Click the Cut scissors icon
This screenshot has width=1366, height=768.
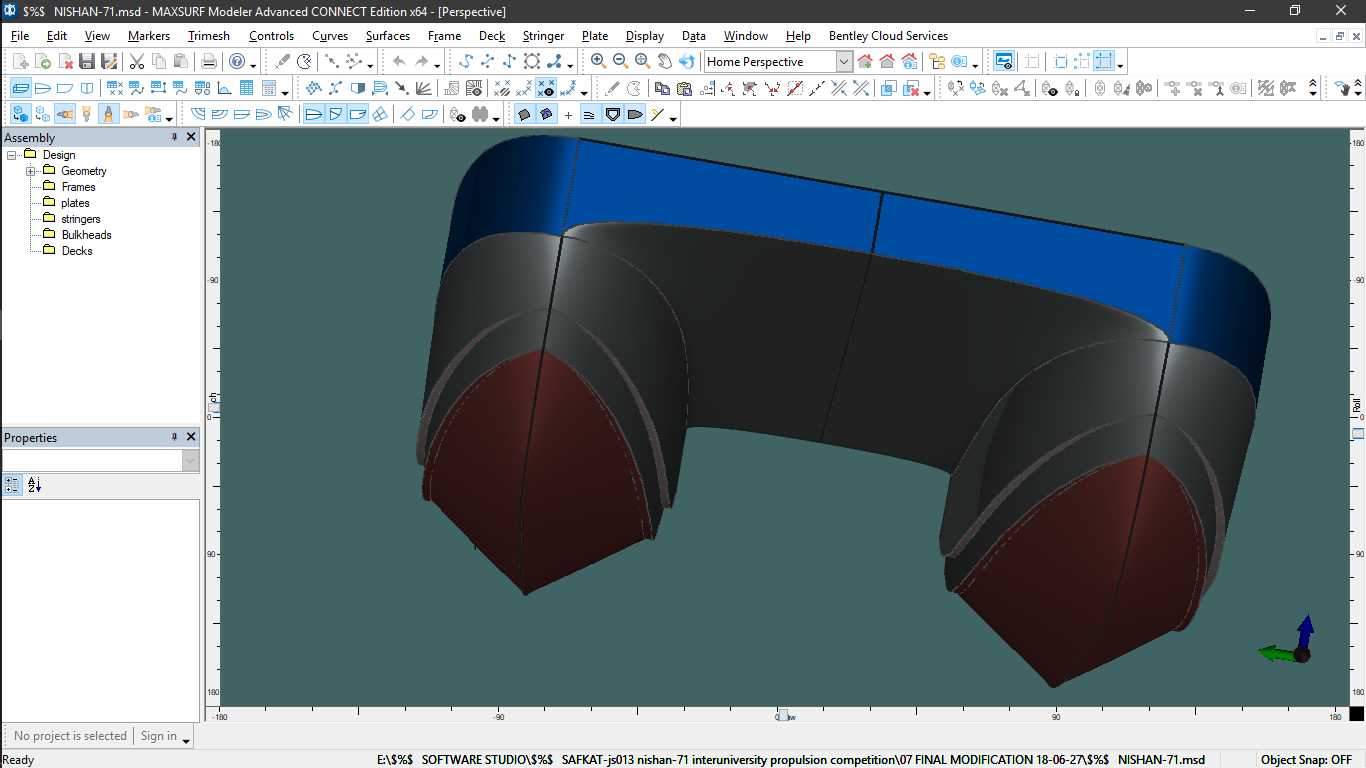coord(137,62)
